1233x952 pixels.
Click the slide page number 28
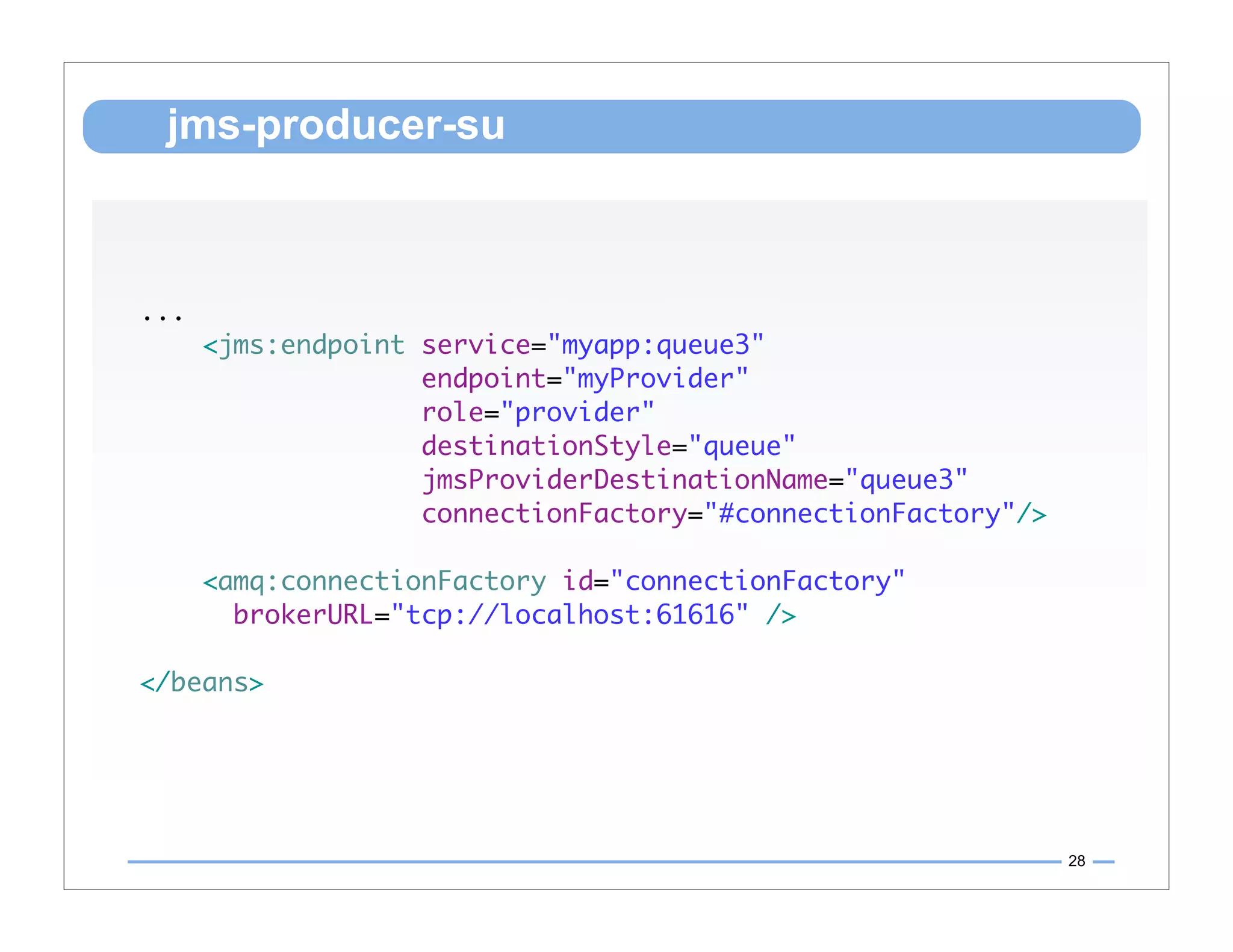click(1076, 861)
